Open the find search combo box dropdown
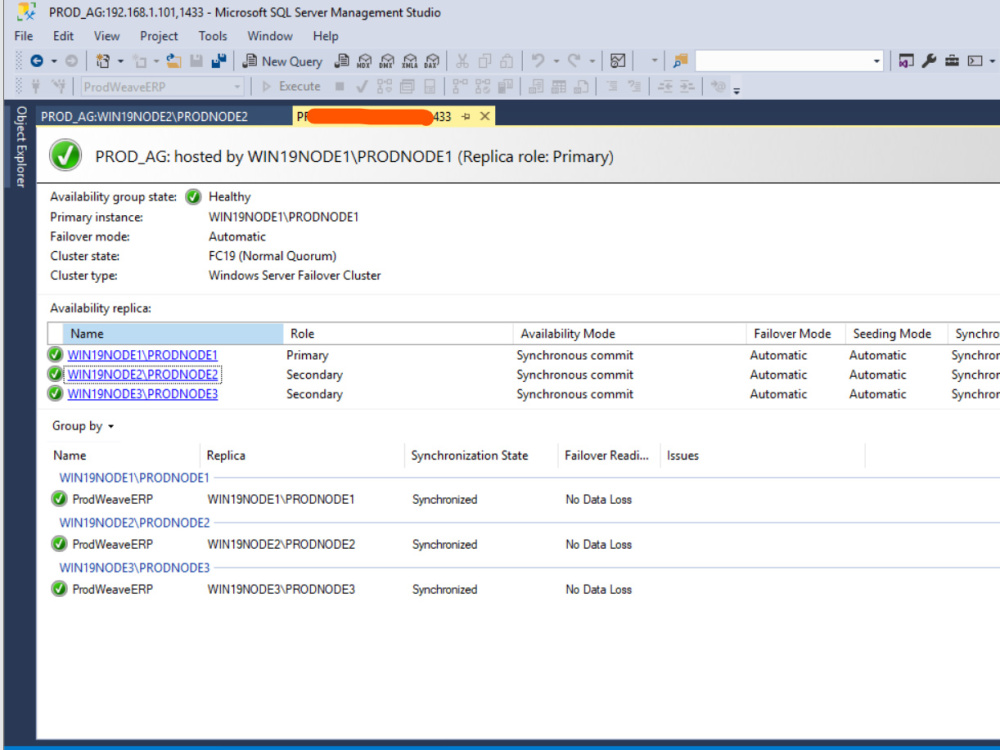The width and height of the screenshot is (1000, 750). [x=876, y=61]
